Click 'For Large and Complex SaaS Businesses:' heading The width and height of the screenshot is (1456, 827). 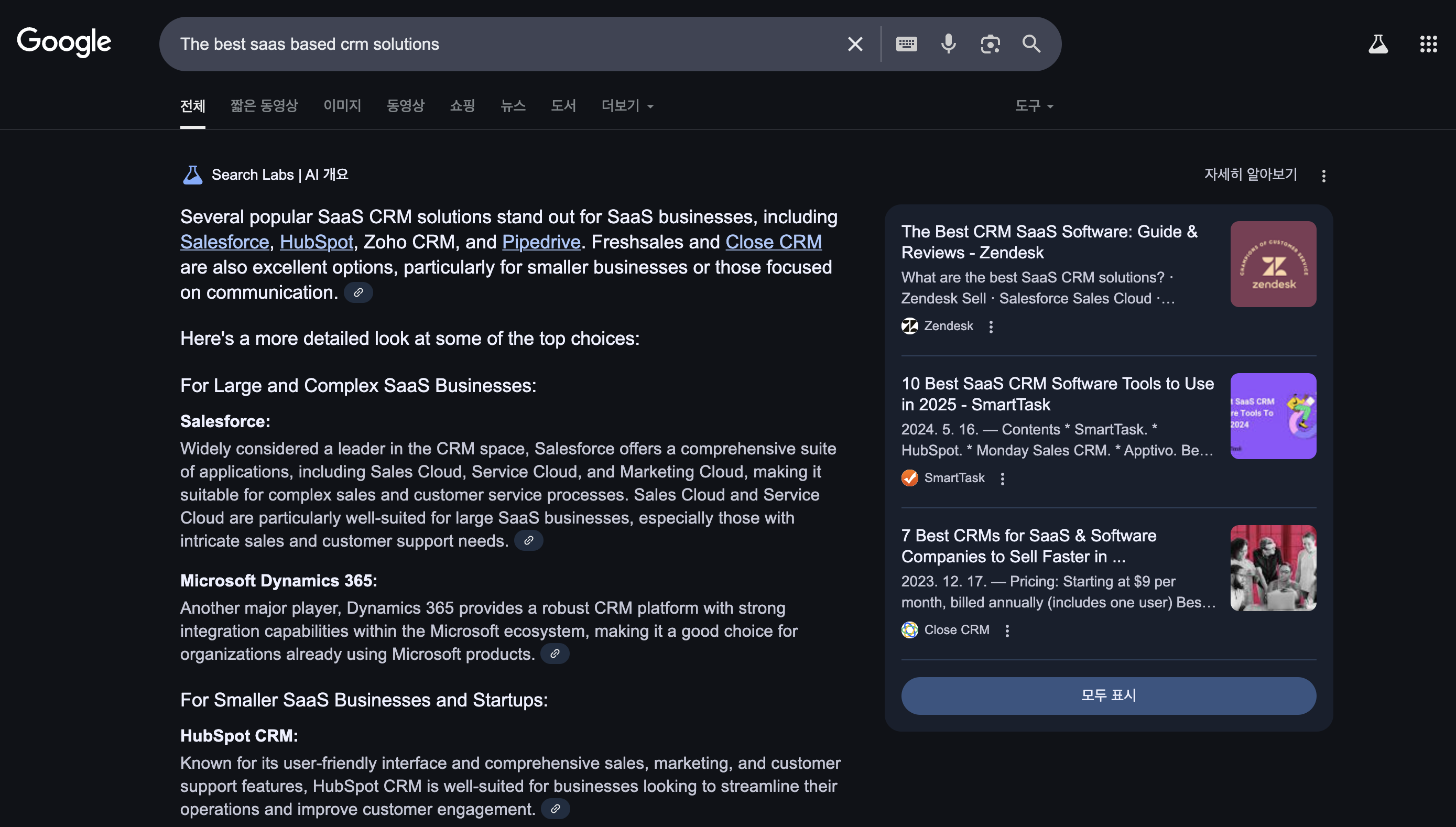358,386
